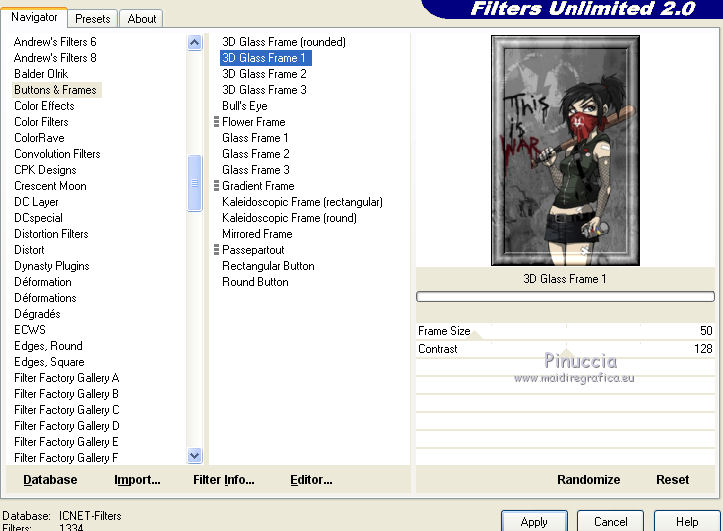Click the group marker beside Gradient Frame
This screenshot has width=723, height=531.
pos(216,186)
